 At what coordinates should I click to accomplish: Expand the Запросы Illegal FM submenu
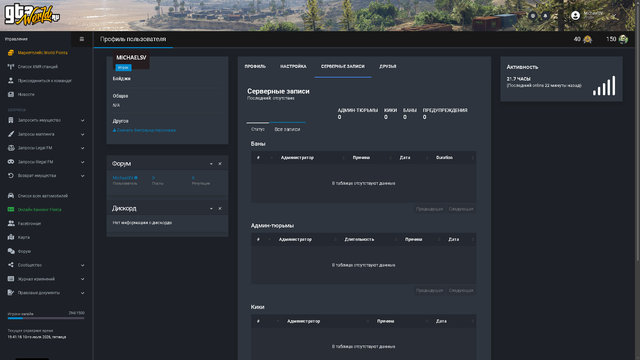[82, 162]
